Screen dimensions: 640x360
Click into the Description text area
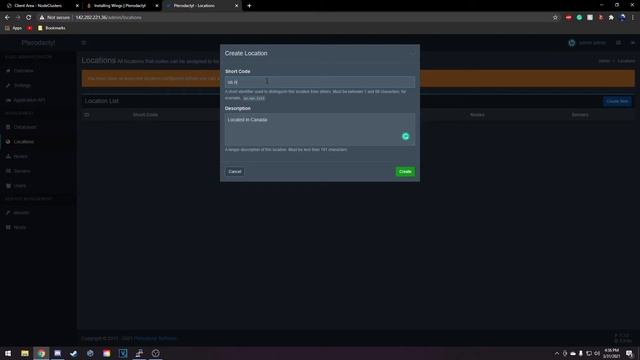coord(320,129)
